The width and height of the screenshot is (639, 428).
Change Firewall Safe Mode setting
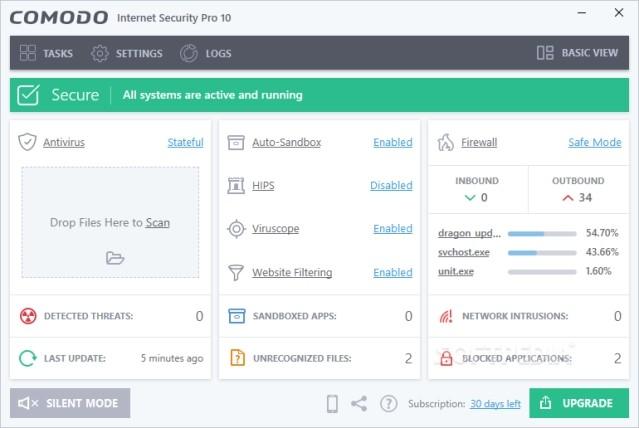click(x=595, y=142)
